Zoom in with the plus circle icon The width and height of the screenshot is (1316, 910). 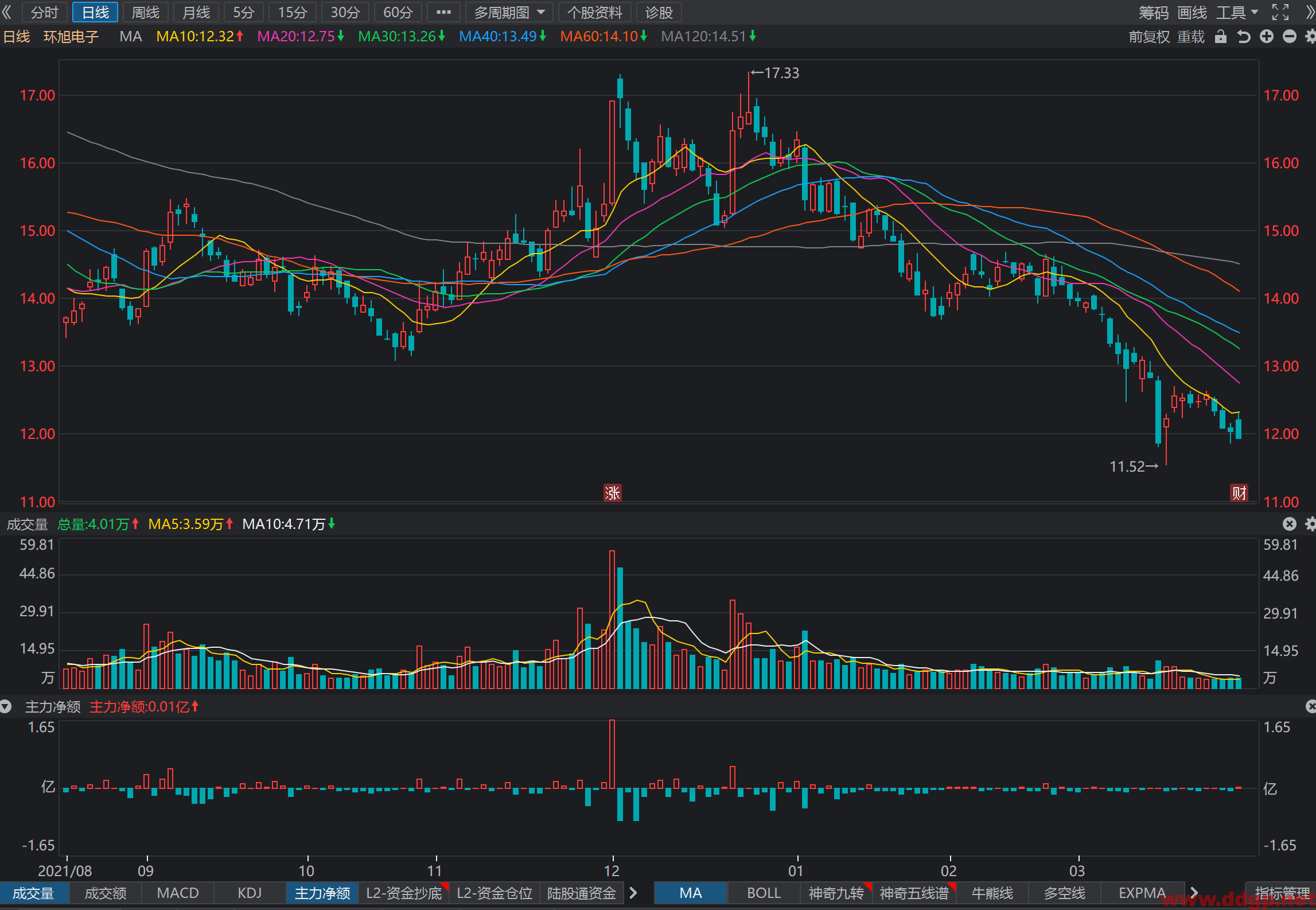(1267, 37)
